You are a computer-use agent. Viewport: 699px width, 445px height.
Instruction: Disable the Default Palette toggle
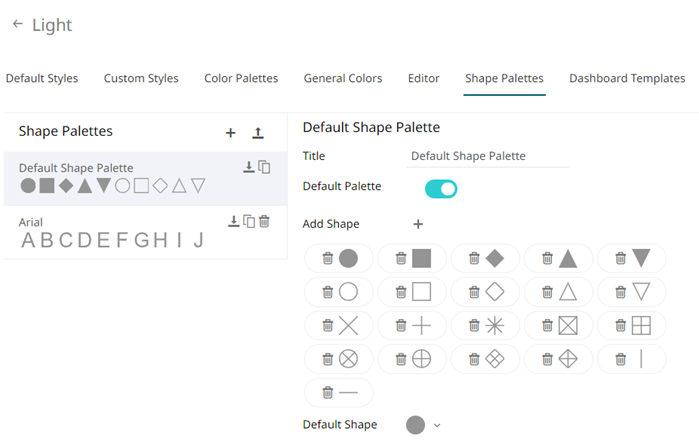click(441, 188)
